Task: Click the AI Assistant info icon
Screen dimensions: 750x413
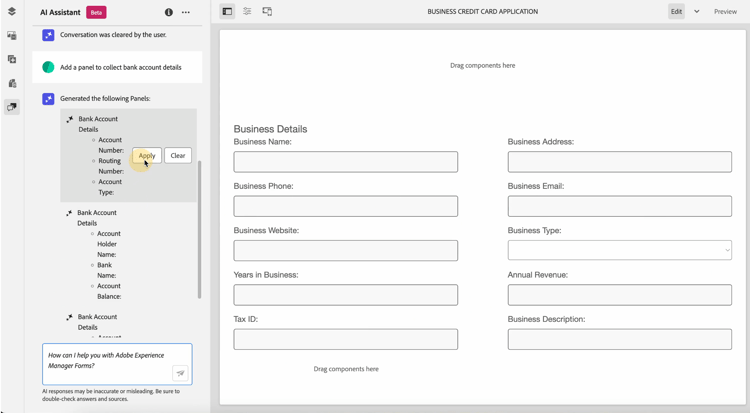Action: [168, 12]
